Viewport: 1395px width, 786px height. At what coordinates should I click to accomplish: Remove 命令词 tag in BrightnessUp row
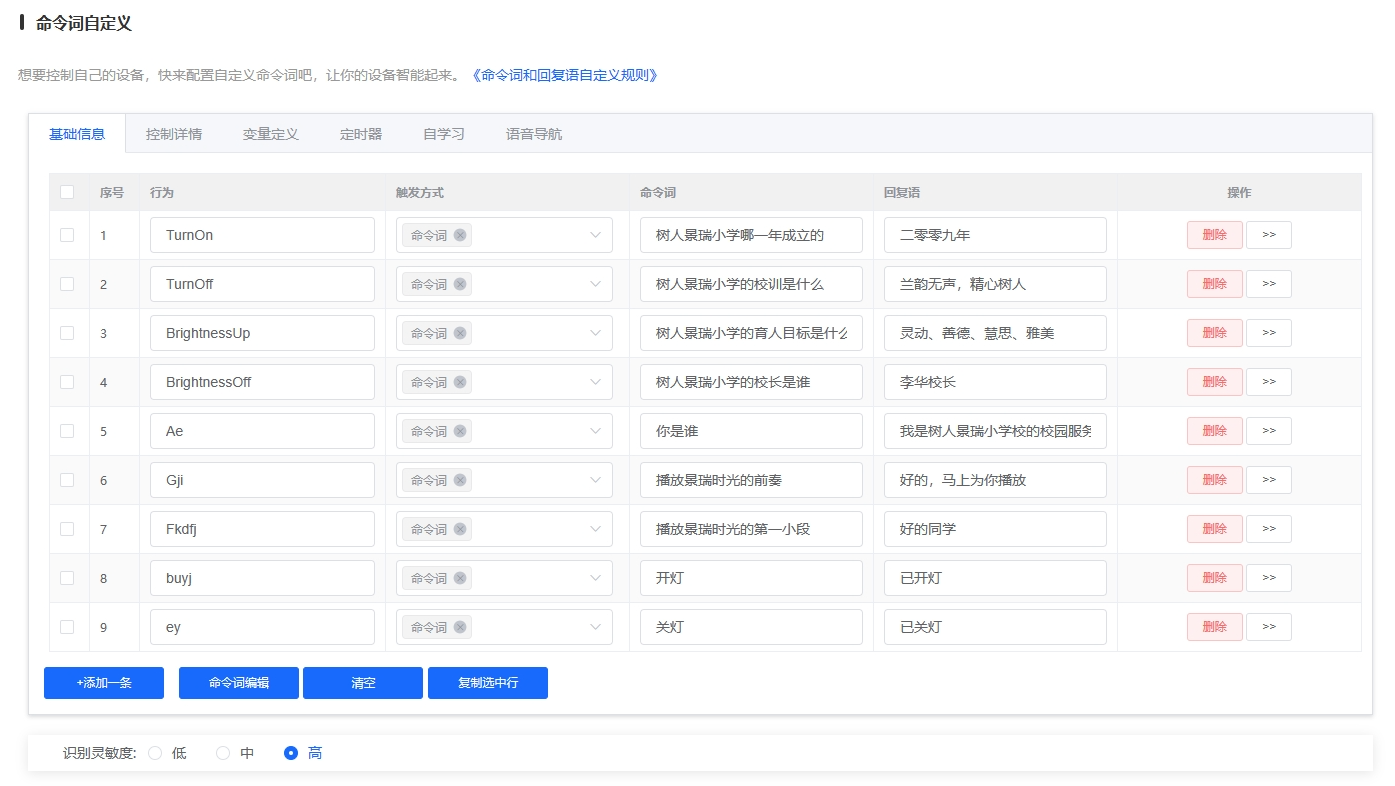point(460,333)
